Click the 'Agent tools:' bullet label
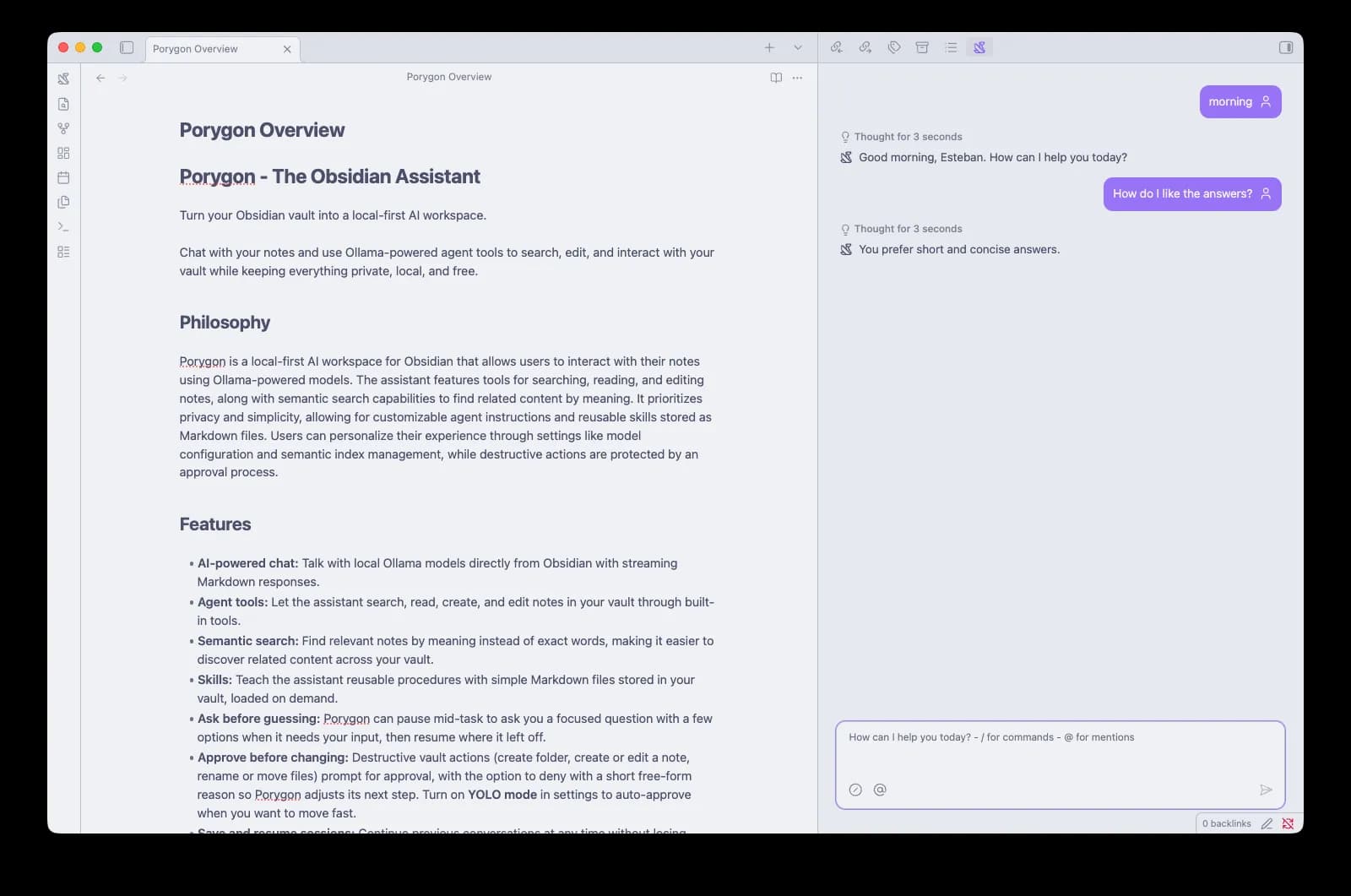 point(232,602)
